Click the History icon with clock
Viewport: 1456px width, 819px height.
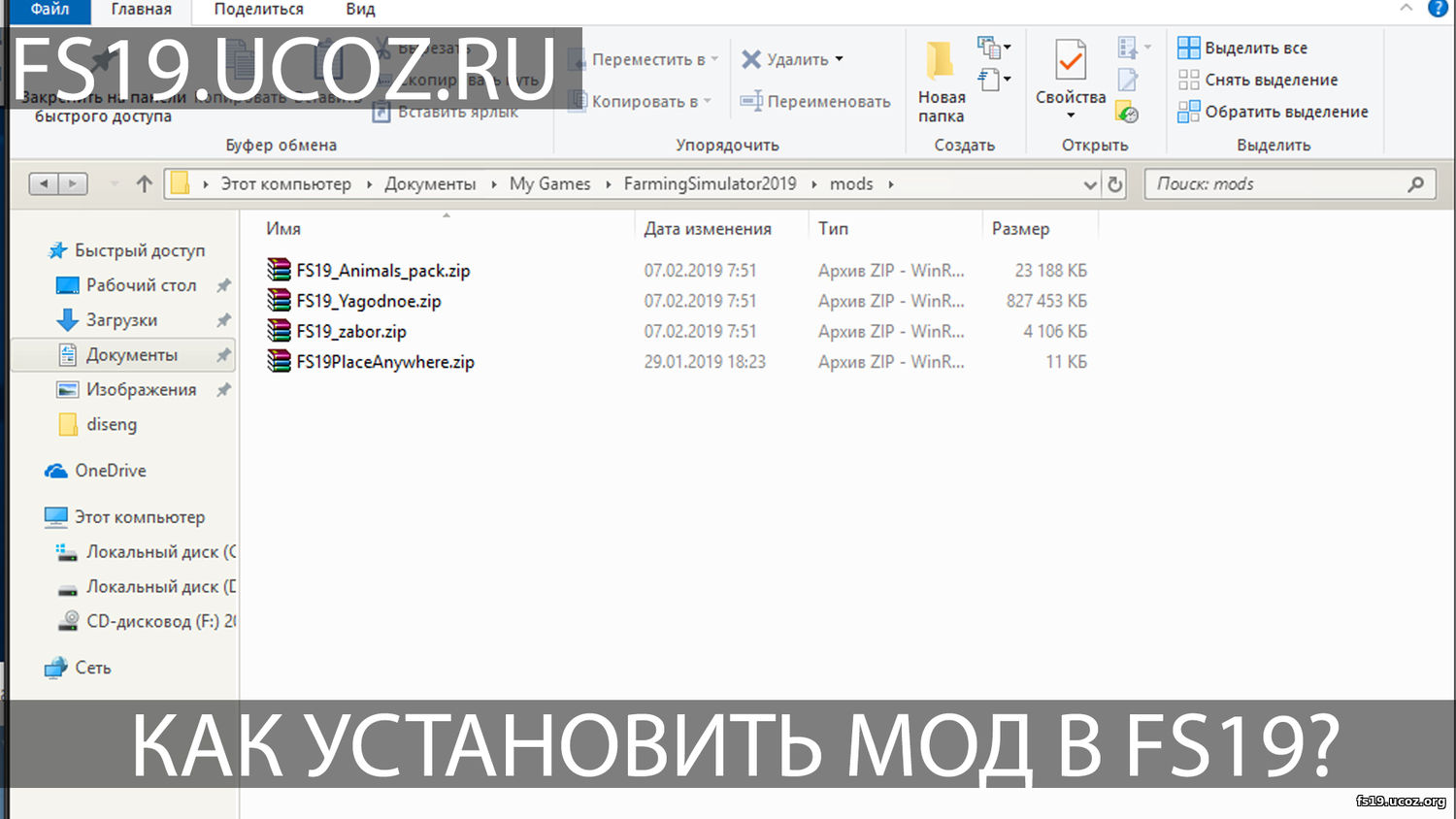tap(1127, 113)
